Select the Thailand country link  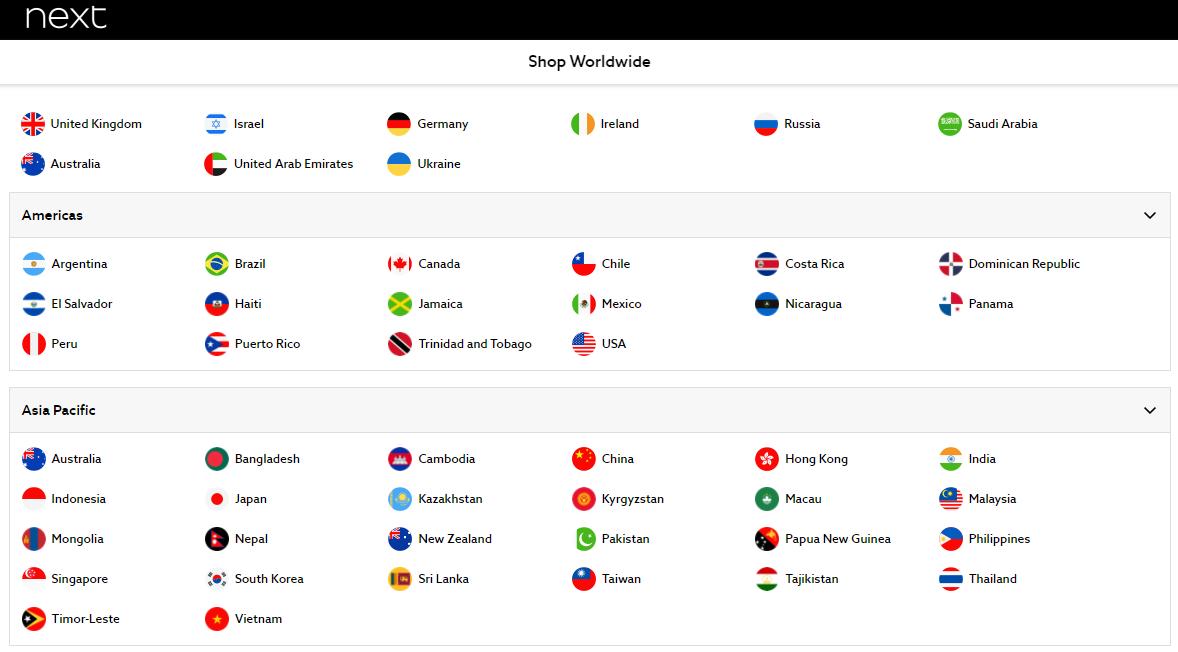tap(978, 578)
